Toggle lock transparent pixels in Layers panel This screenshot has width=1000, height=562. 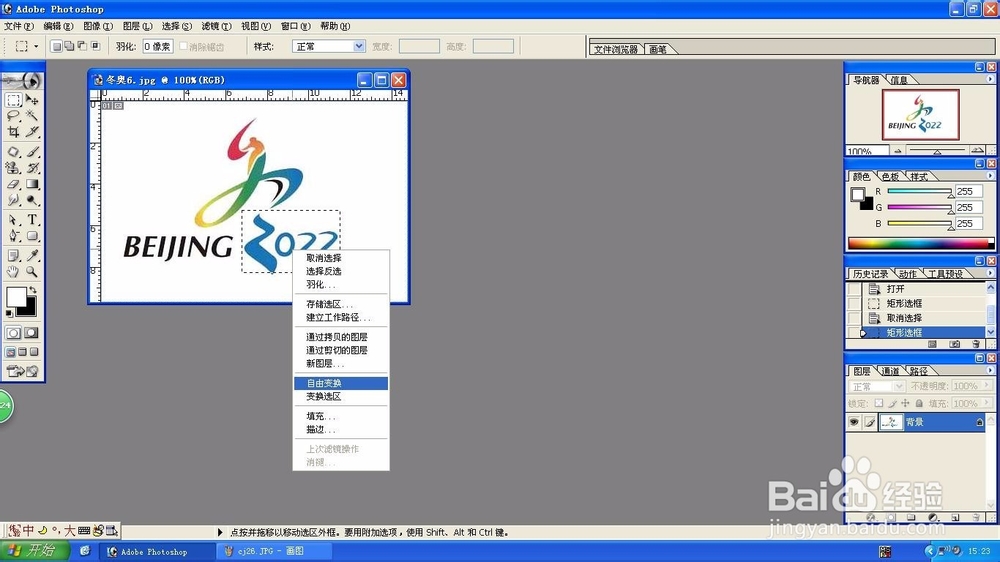[x=879, y=403]
